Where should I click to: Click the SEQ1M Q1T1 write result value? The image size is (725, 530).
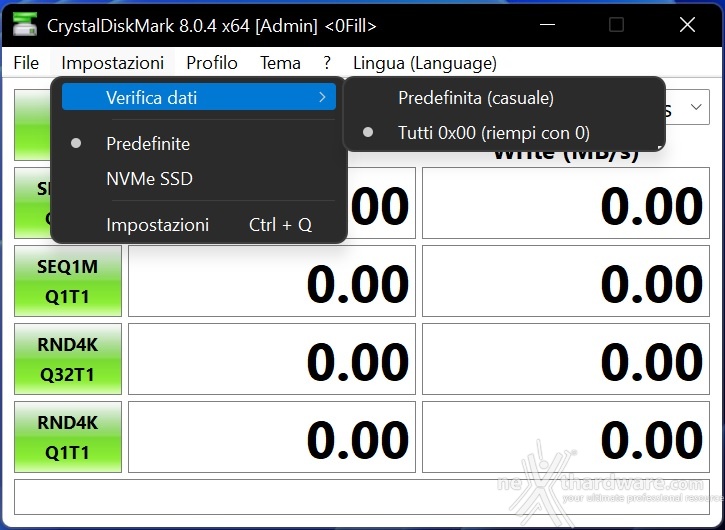pos(566,281)
